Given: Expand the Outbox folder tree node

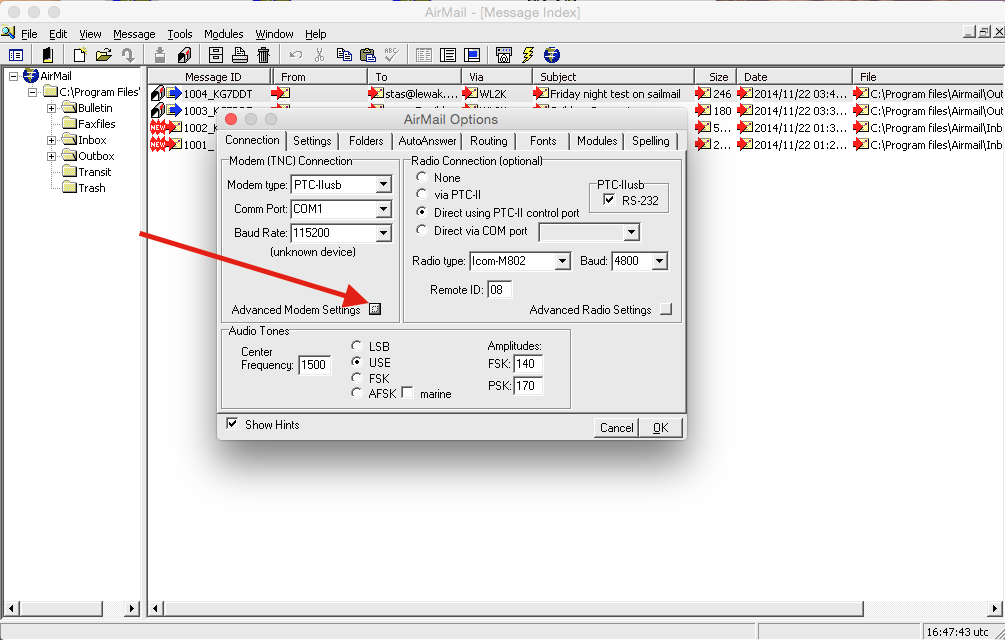Looking at the screenshot, I should (51, 156).
